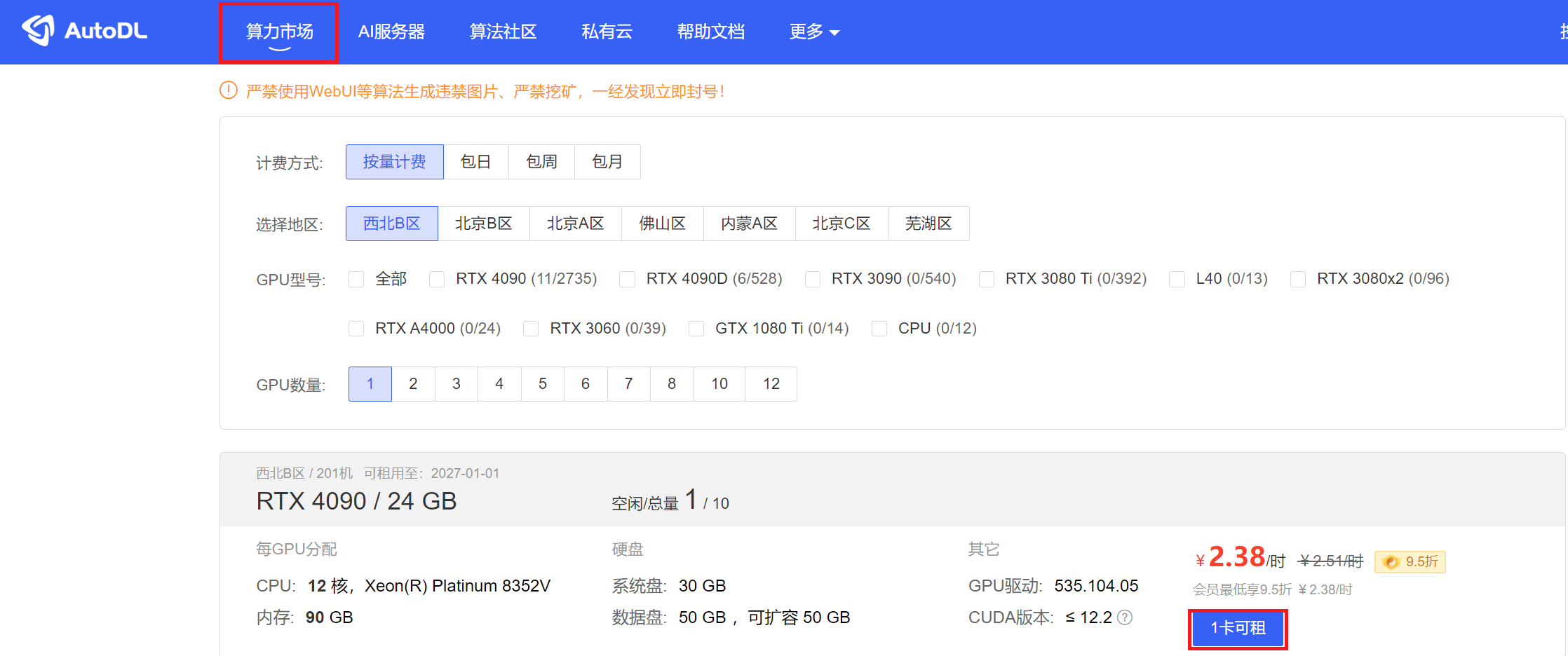The width and height of the screenshot is (1568, 656).
Task: Set GPU quantity to 5
Action: (x=543, y=384)
